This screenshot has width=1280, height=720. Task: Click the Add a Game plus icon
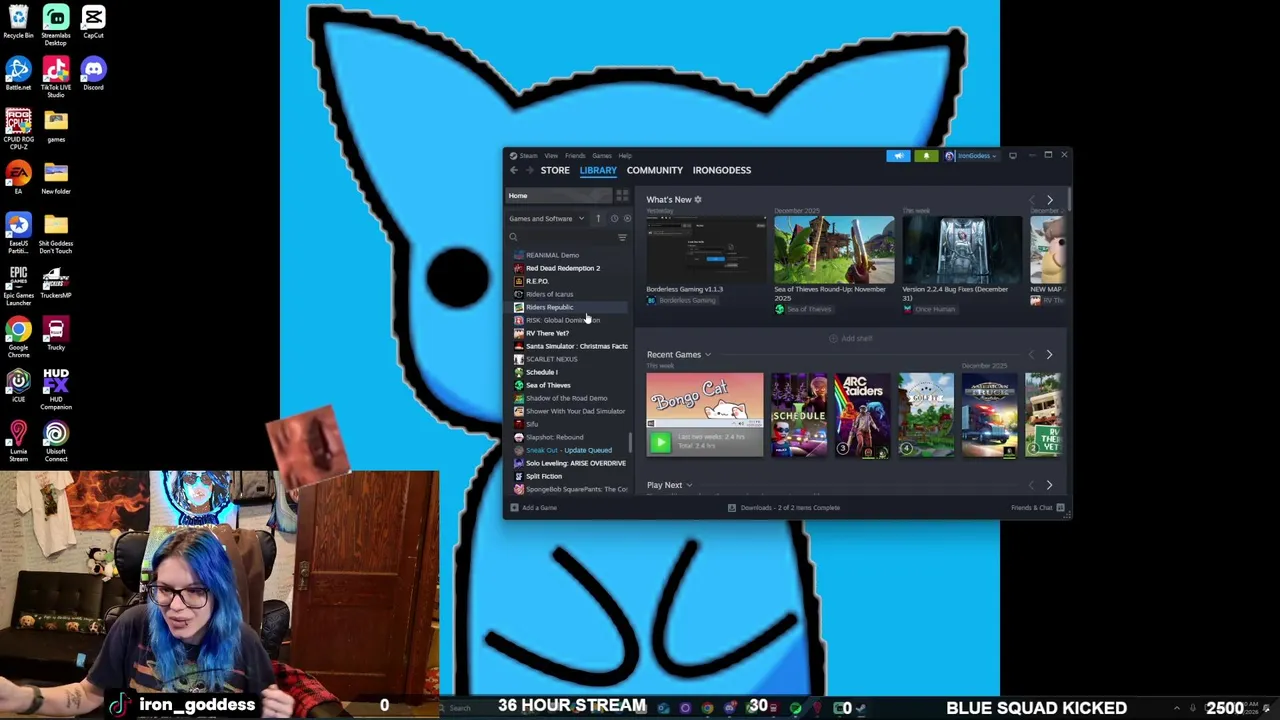514,507
